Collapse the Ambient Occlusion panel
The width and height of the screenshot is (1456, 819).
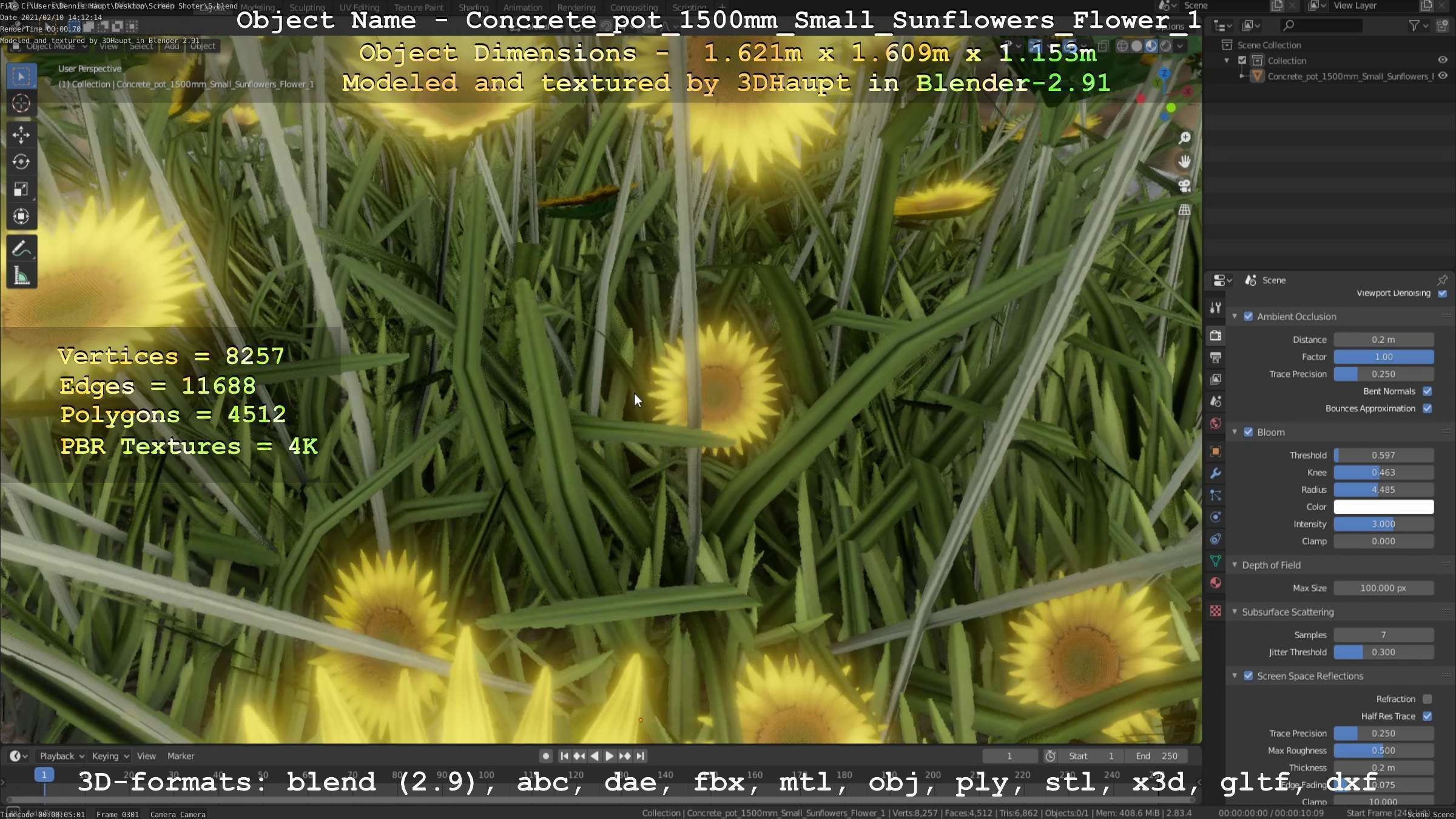1235,316
